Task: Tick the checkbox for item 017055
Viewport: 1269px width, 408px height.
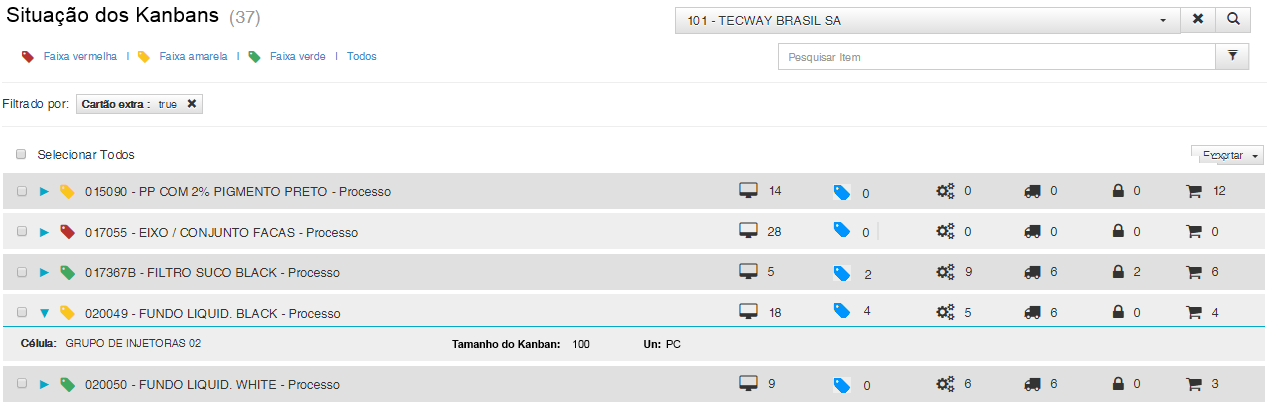Action: click(x=22, y=232)
